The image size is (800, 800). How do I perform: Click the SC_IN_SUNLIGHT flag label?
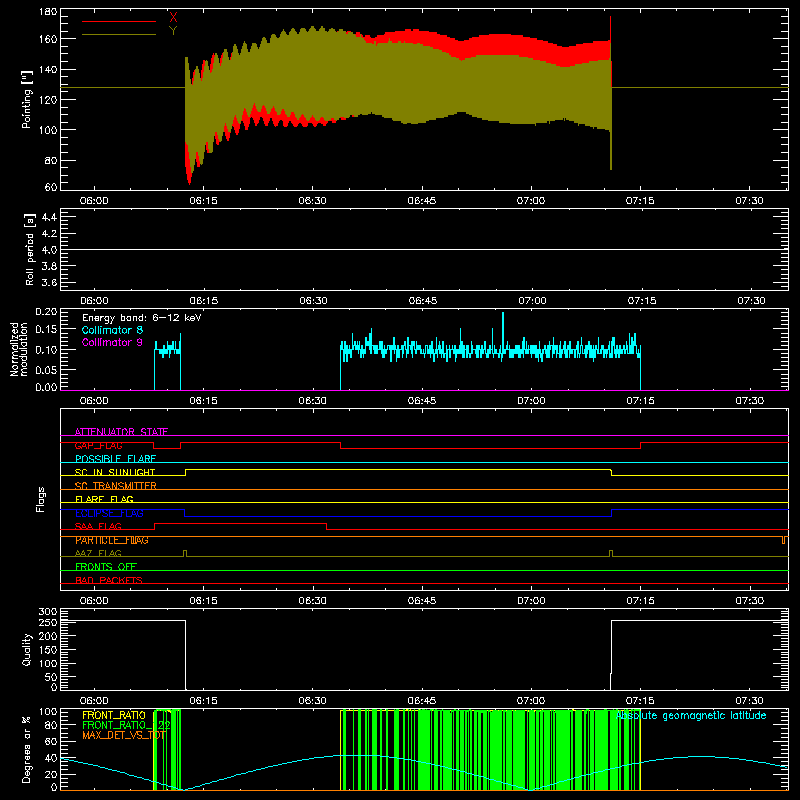tap(115, 472)
